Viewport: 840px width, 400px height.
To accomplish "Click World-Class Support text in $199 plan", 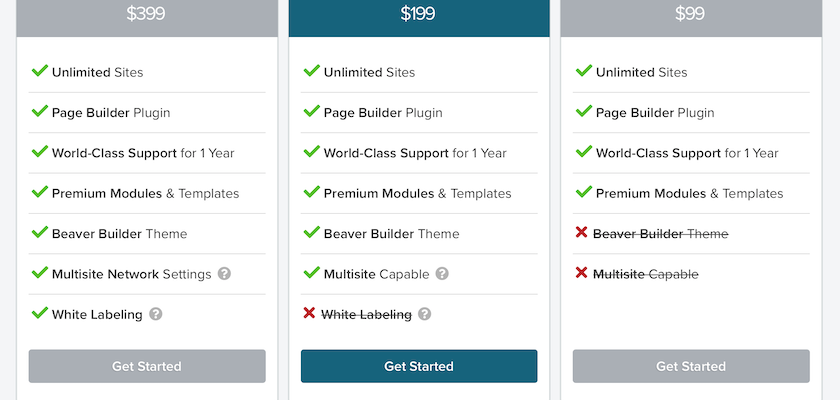I will 415,153.
